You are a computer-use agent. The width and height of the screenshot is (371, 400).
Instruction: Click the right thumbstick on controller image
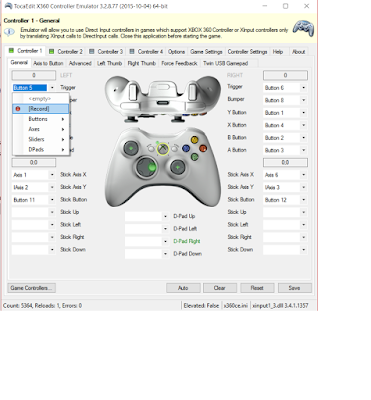[x=178, y=167]
